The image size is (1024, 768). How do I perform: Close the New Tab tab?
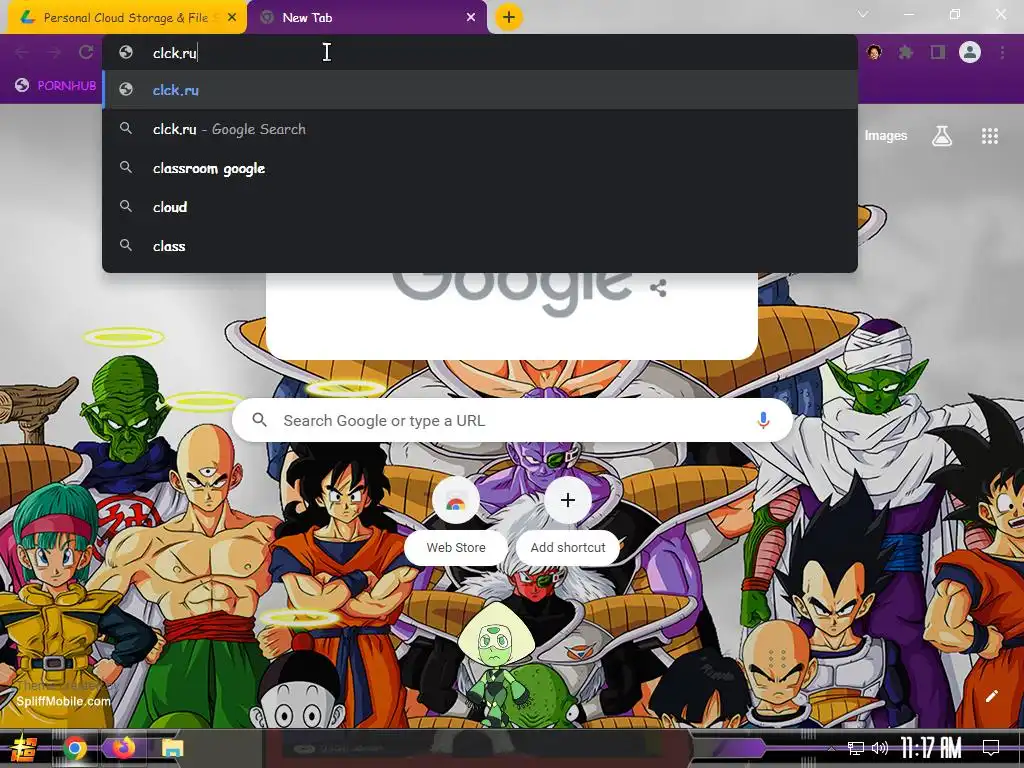pos(471,18)
